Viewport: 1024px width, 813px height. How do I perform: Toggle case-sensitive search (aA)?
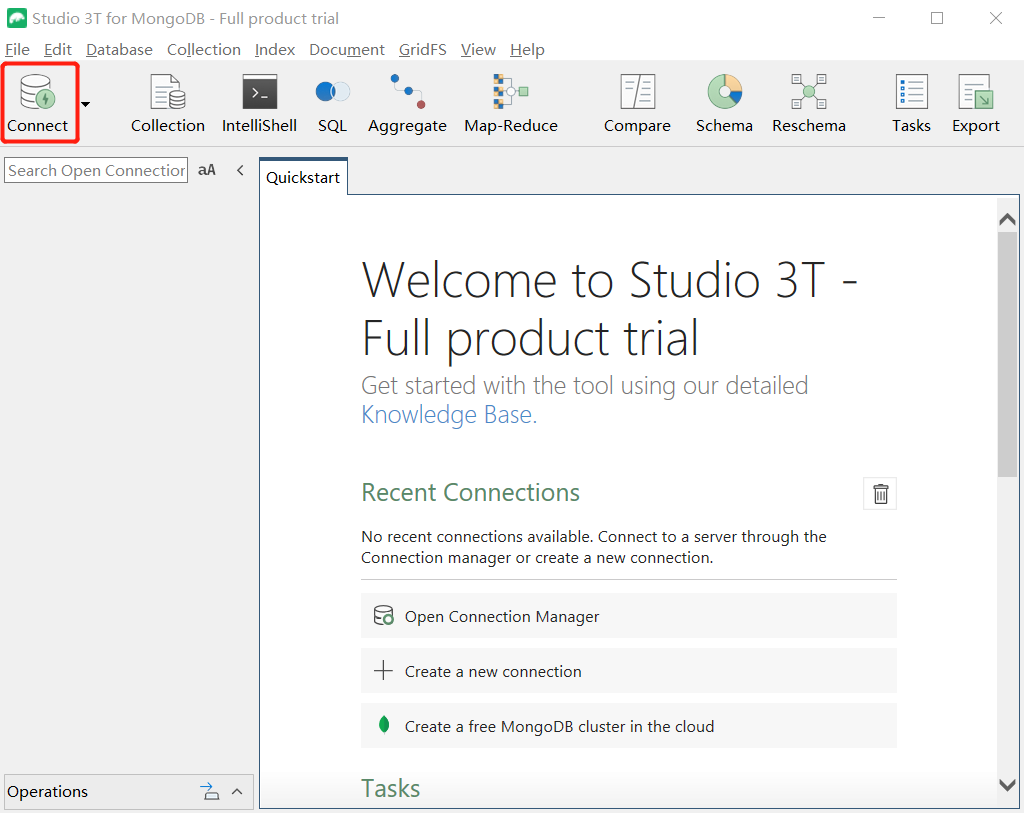click(206, 170)
